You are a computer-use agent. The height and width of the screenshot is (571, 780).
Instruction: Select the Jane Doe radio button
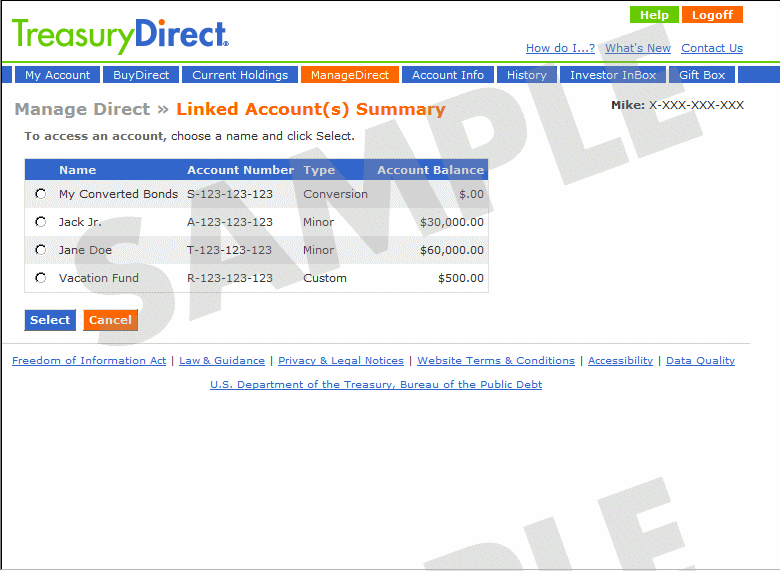click(x=41, y=250)
